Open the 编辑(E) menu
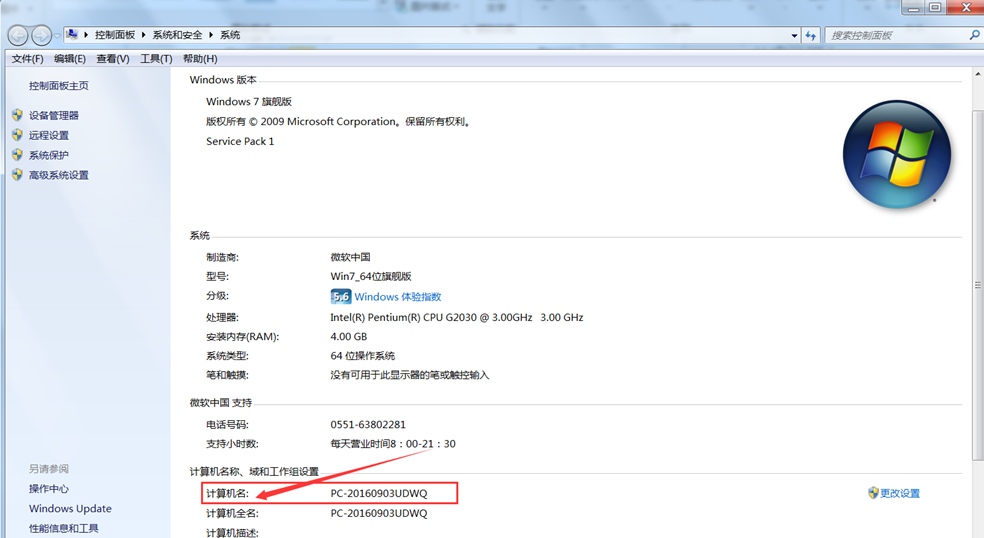Screen dimensions: 984x538 70,58
